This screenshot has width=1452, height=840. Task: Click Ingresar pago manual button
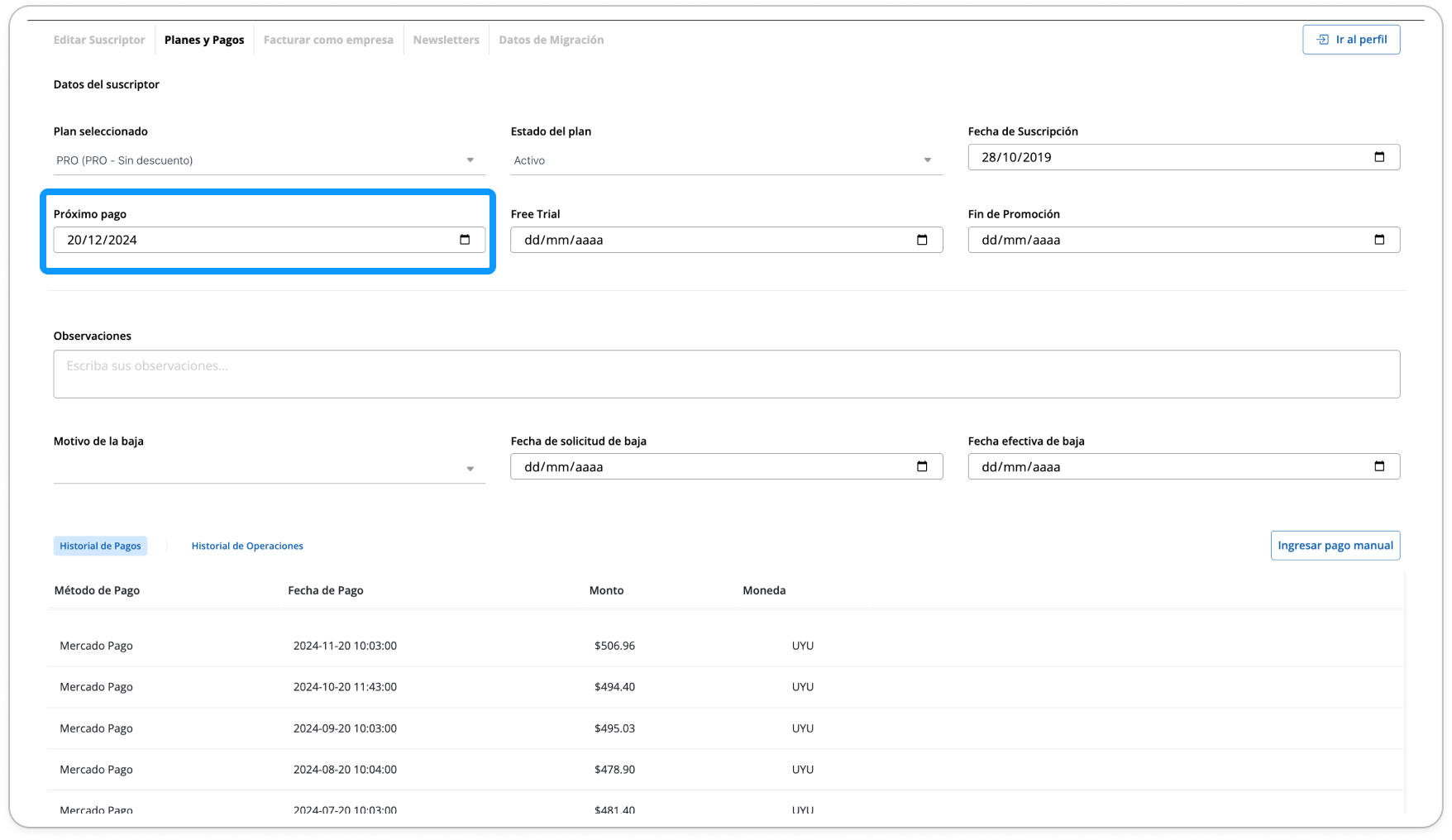coord(1335,546)
